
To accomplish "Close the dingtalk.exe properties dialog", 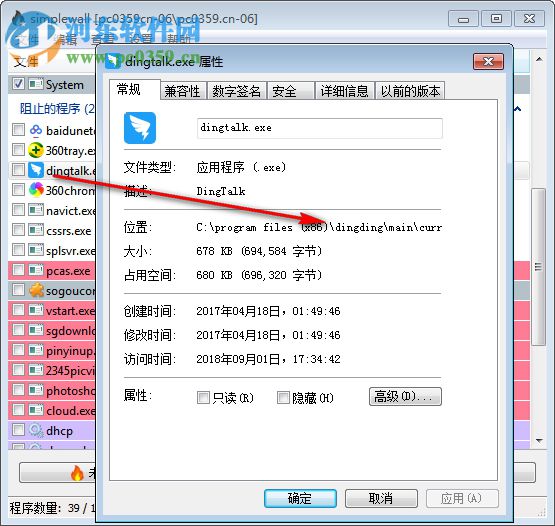I will (x=488, y=62).
